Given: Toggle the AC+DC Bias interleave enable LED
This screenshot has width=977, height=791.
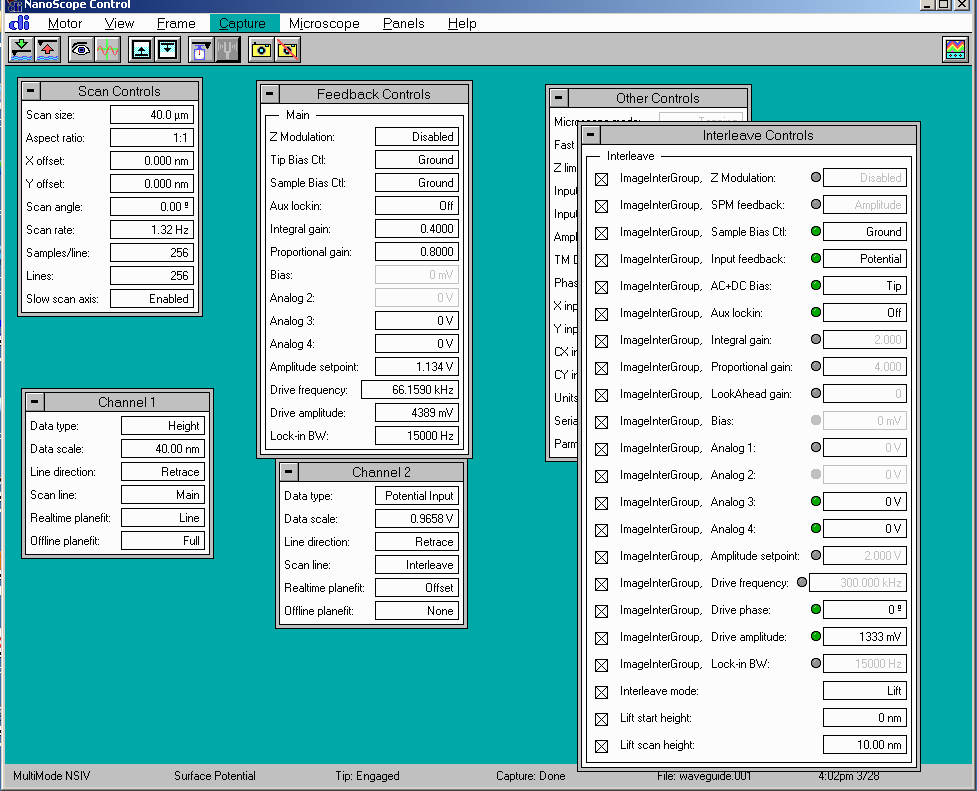Looking at the screenshot, I should [x=816, y=285].
